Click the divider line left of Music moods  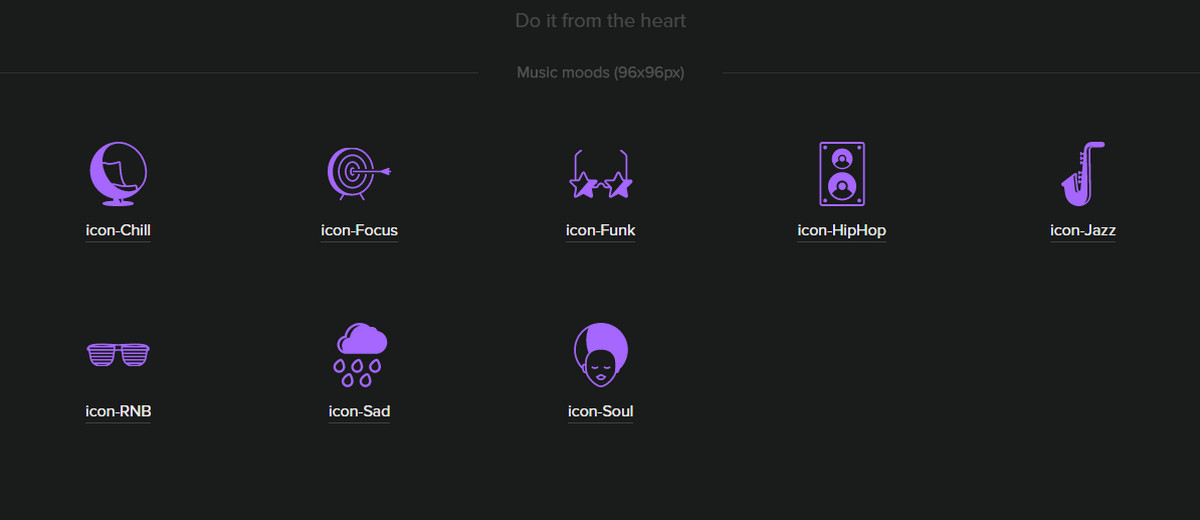[x=240, y=73]
